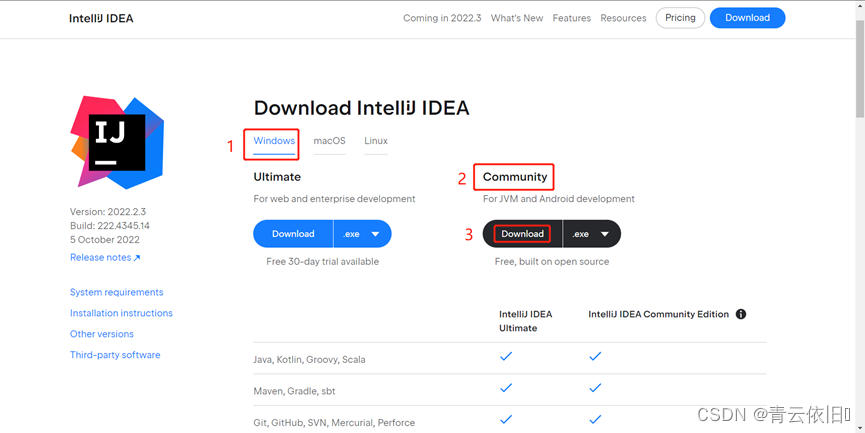Open Third-party software link
The width and height of the screenshot is (865, 433).
point(115,355)
